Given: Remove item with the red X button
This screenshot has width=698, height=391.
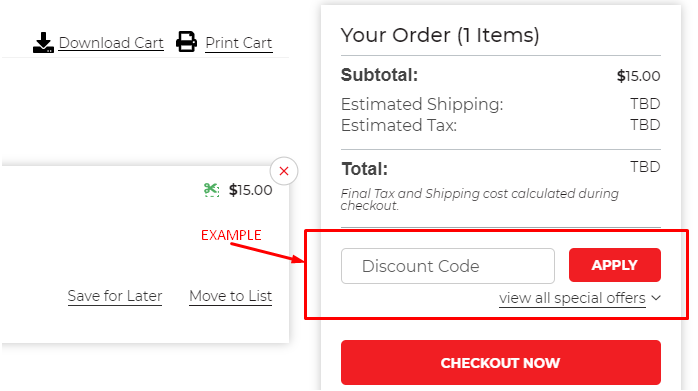Looking at the screenshot, I should tap(284, 171).
